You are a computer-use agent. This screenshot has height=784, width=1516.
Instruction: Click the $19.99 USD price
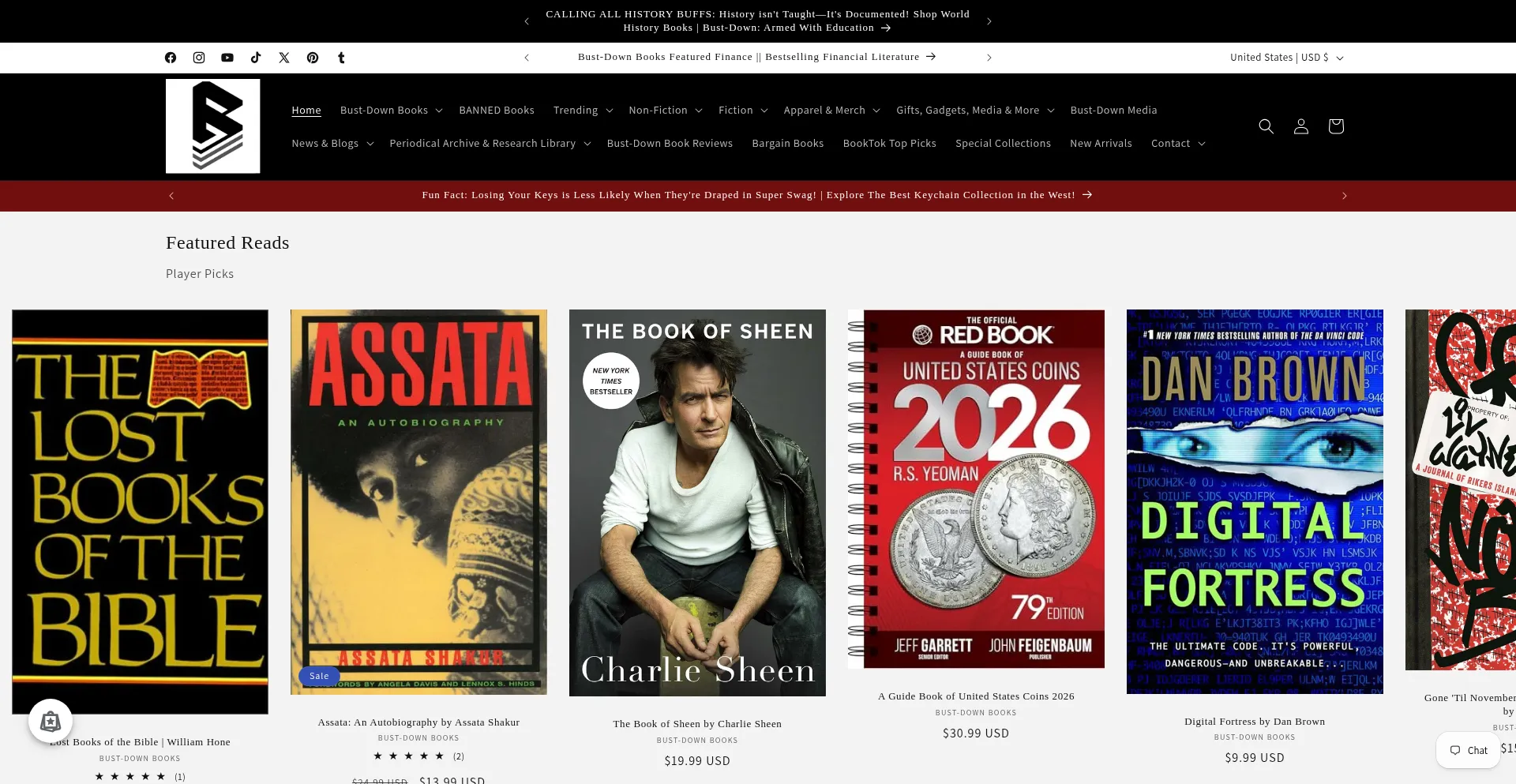click(x=697, y=761)
